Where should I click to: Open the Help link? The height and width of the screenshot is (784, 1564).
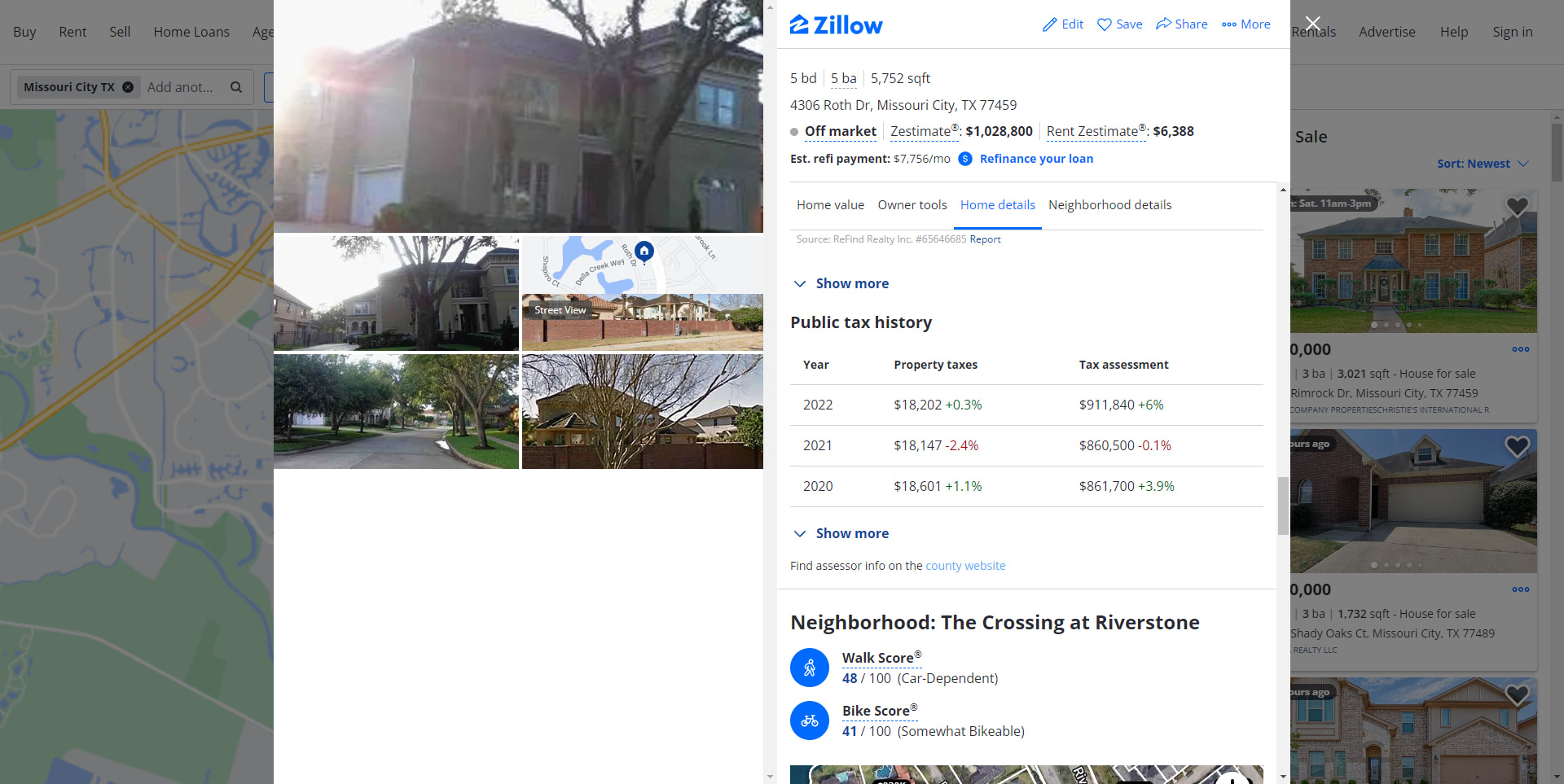click(x=1453, y=32)
